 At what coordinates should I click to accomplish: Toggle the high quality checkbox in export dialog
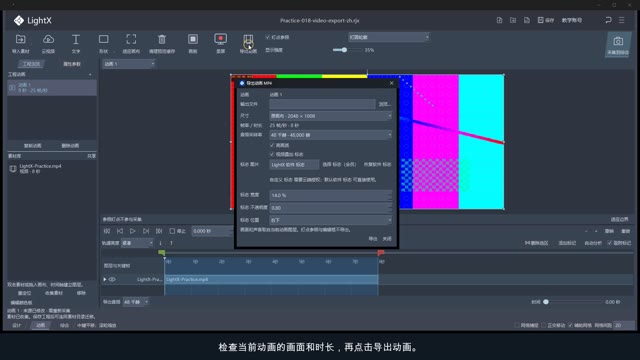point(272,145)
